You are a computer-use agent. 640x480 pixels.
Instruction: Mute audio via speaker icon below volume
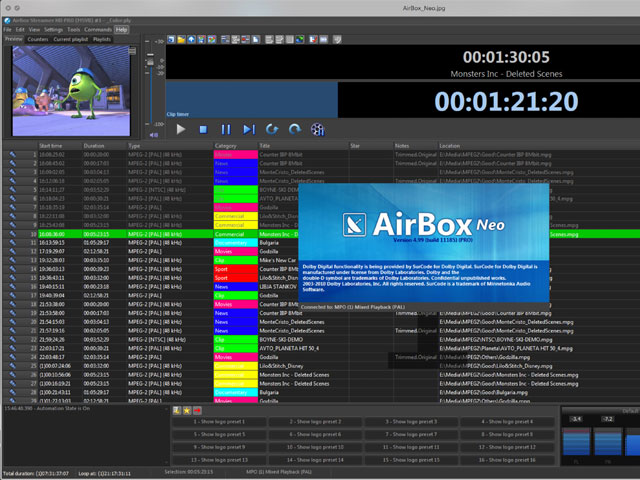[153, 135]
